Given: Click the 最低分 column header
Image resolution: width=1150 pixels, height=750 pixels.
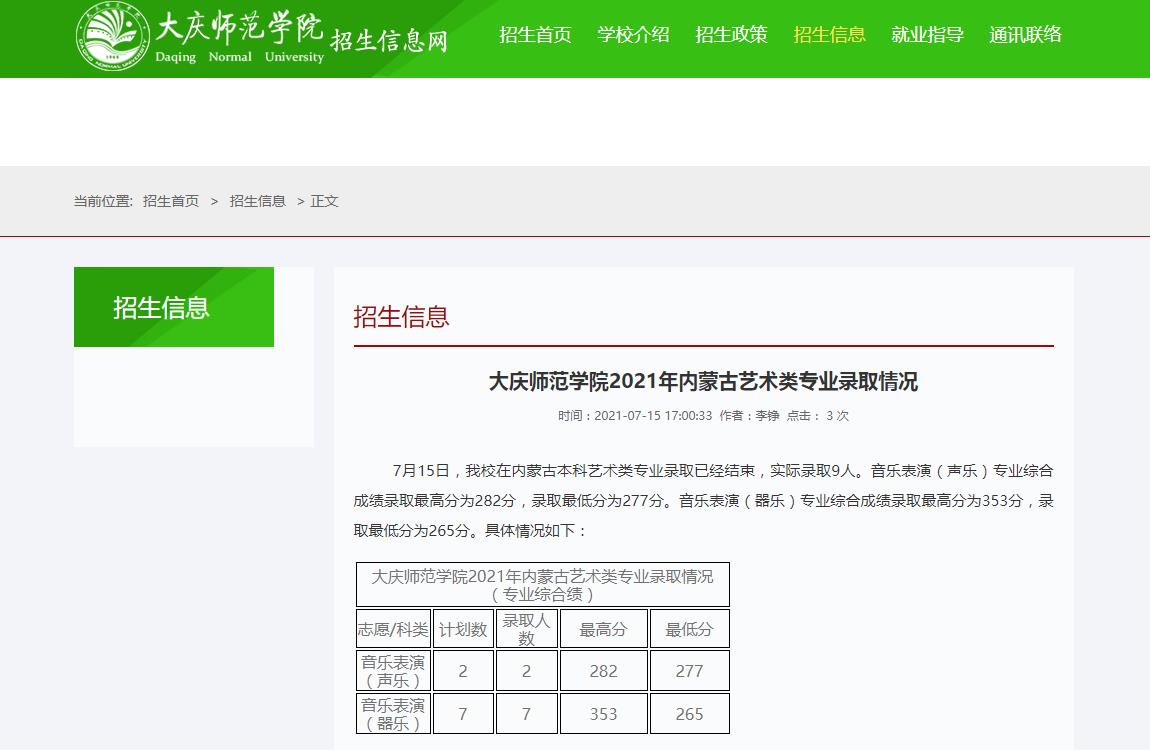Looking at the screenshot, I should [689, 629].
